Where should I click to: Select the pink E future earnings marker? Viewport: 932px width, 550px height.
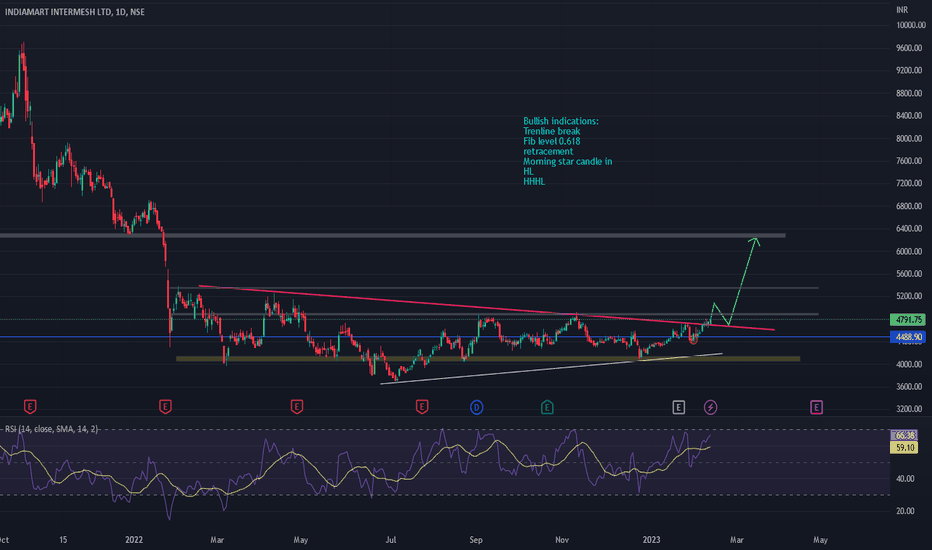[x=816, y=407]
